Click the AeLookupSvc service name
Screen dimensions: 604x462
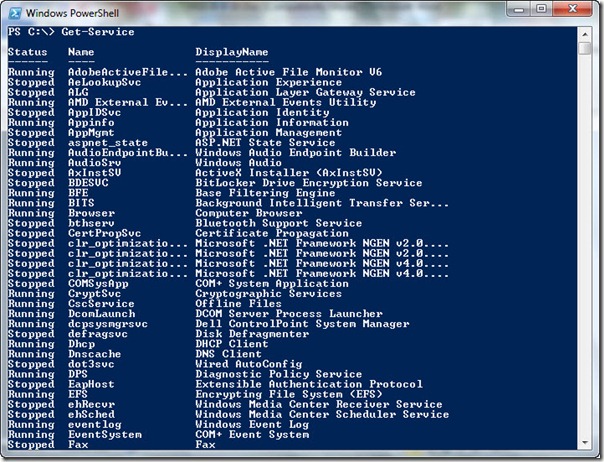pos(104,82)
